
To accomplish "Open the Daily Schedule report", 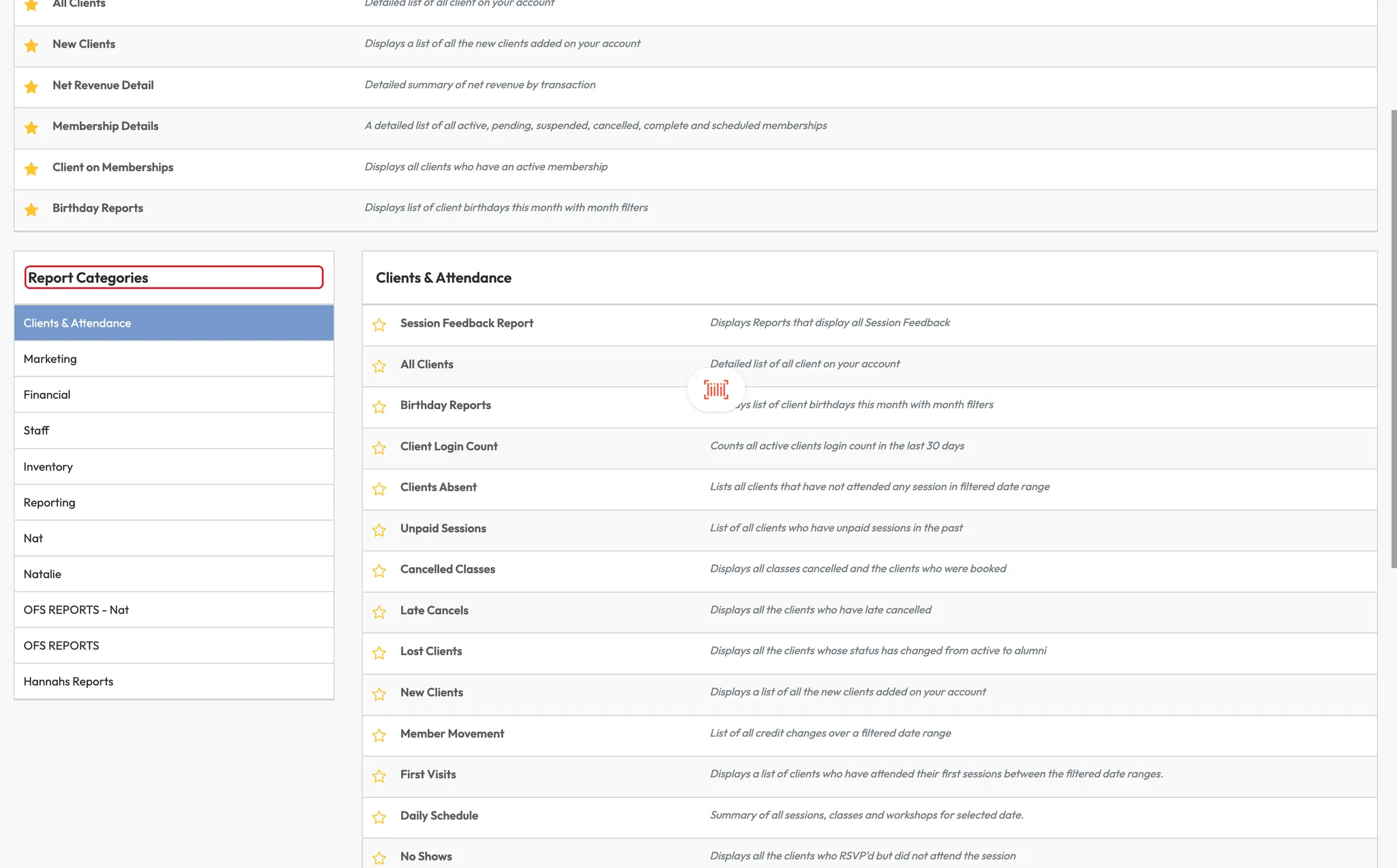I will click(x=439, y=815).
